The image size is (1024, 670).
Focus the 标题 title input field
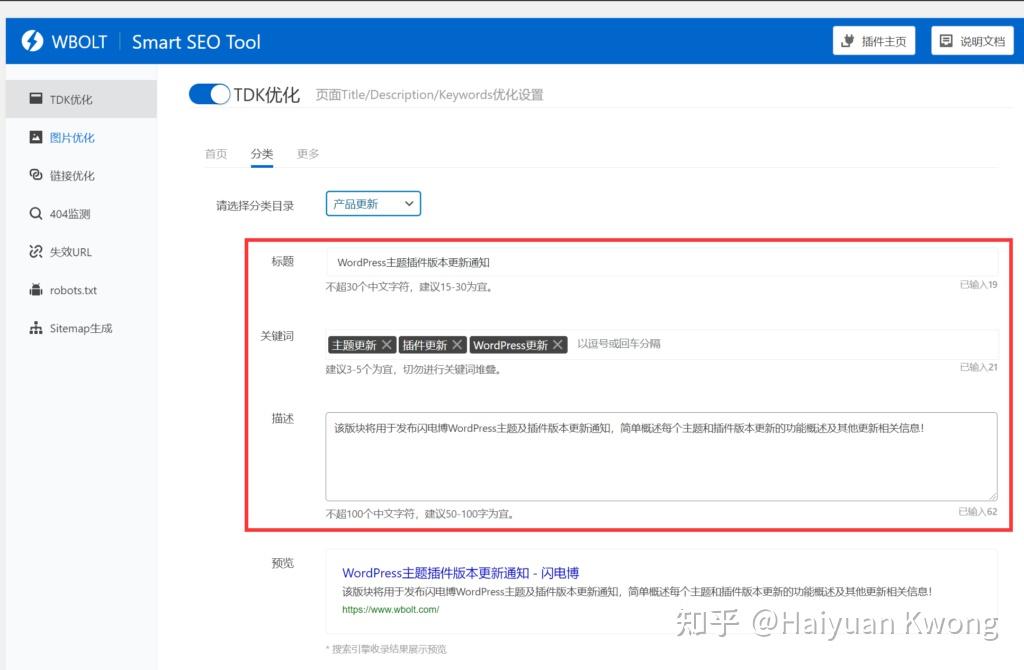pyautogui.click(x=662, y=262)
